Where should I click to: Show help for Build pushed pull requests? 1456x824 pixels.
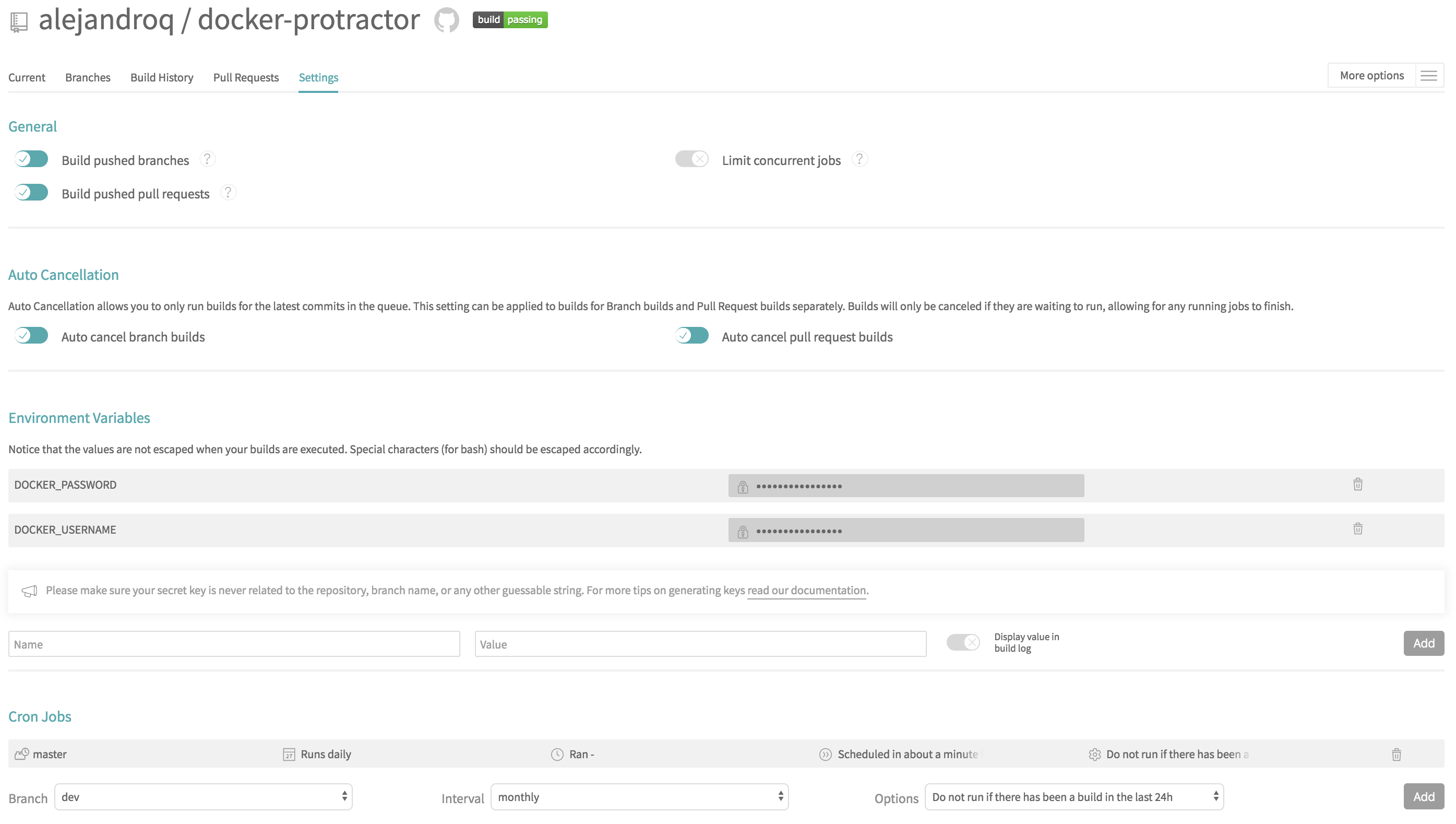point(228,193)
